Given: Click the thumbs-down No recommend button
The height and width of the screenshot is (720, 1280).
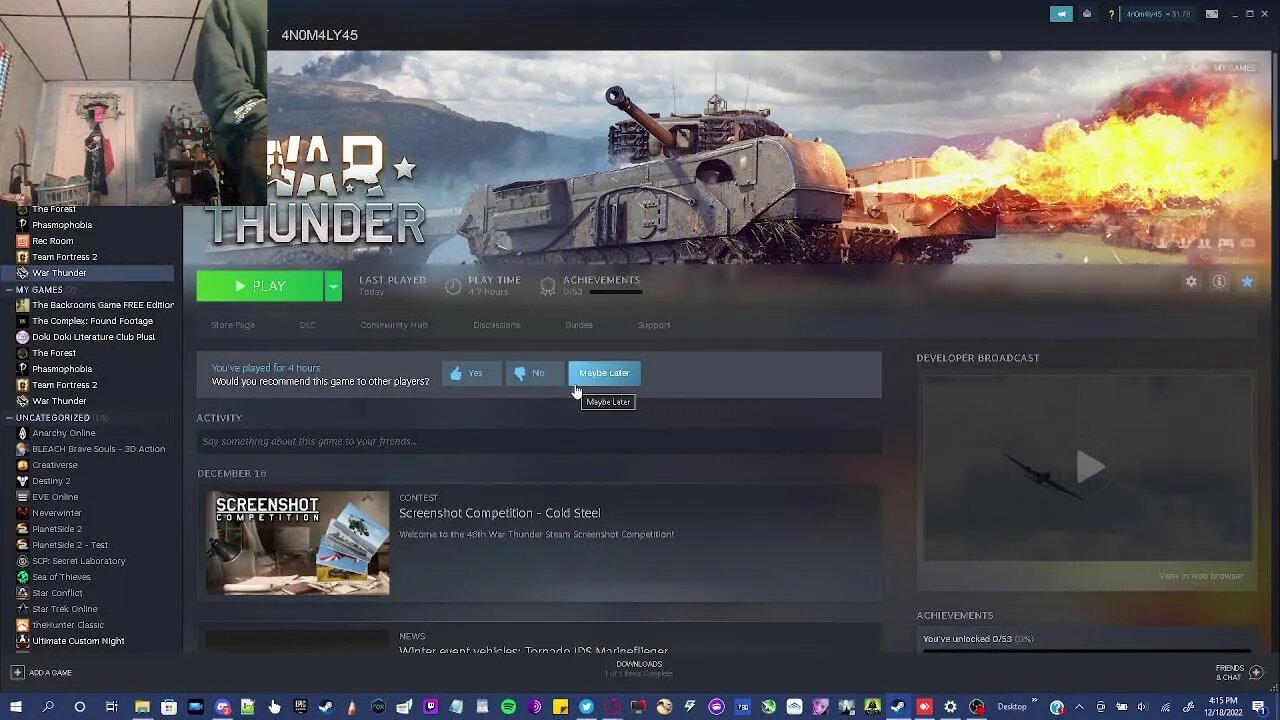Looking at the screenshot, I should pyautogui.click(x=534, y=373).
